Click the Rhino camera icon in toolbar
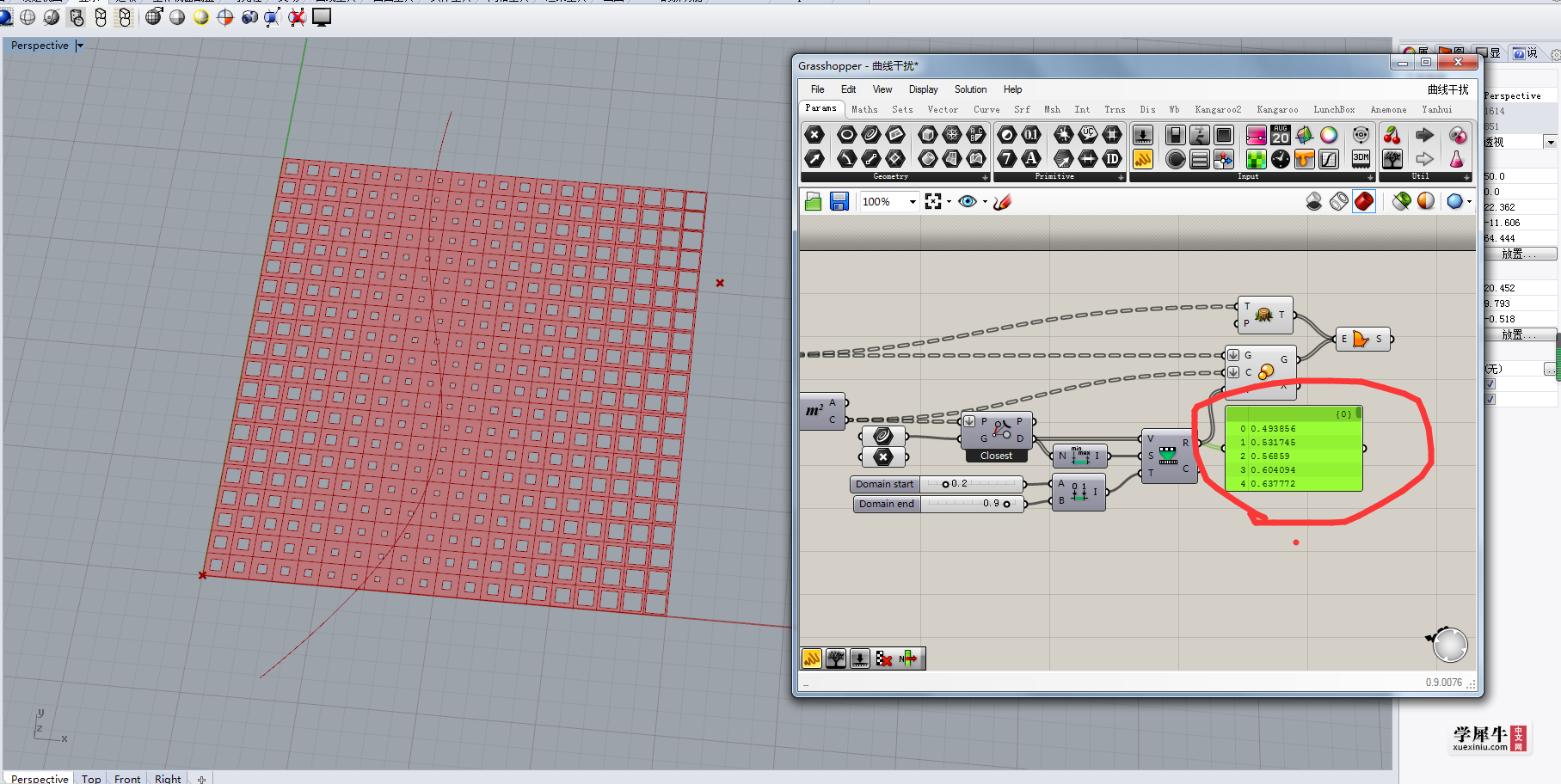 click(x=249, y=17)
